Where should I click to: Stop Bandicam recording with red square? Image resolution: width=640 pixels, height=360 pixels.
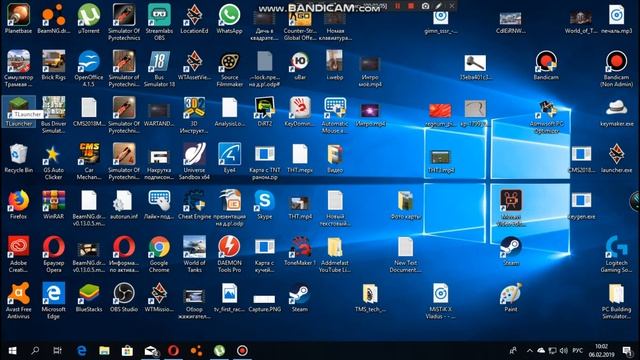coord(411,6)
